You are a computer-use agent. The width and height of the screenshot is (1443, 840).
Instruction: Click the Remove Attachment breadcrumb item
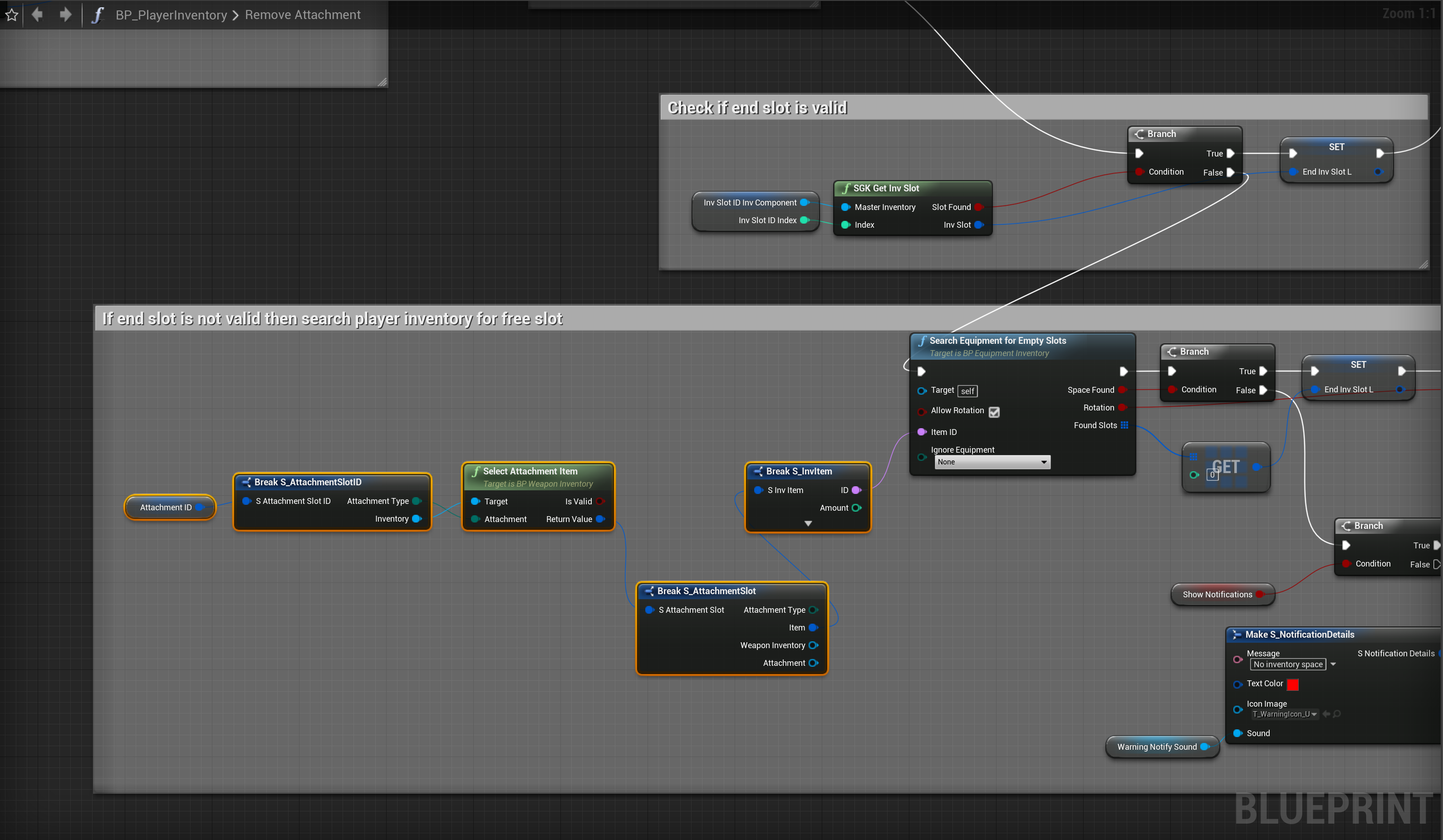tap(302, 15)
